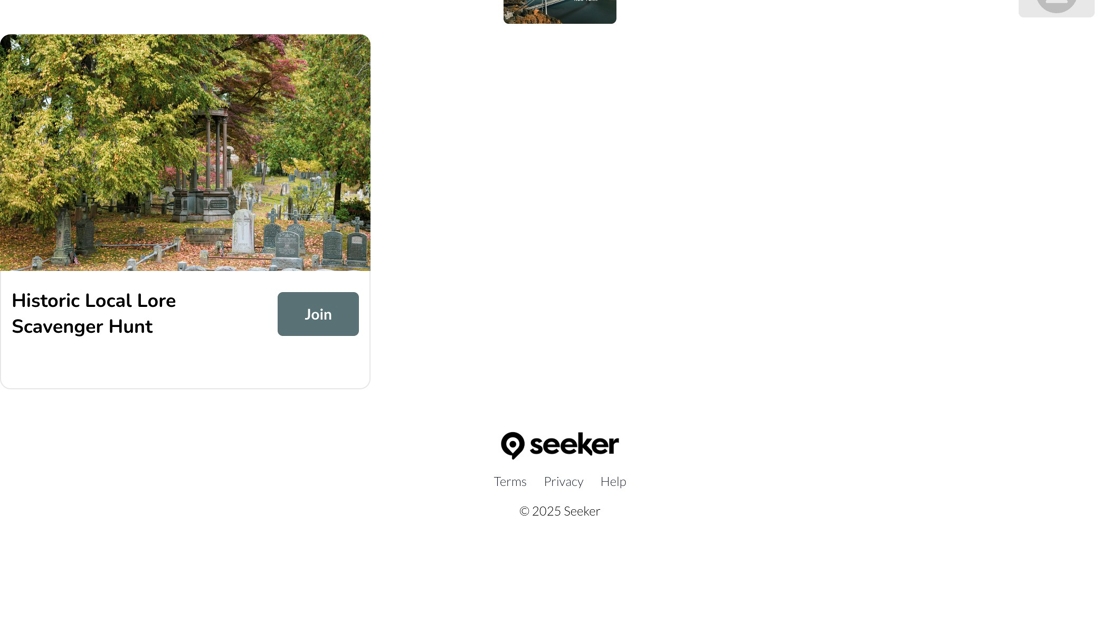
Task: Open the Terms footer link
Action: 510,481
